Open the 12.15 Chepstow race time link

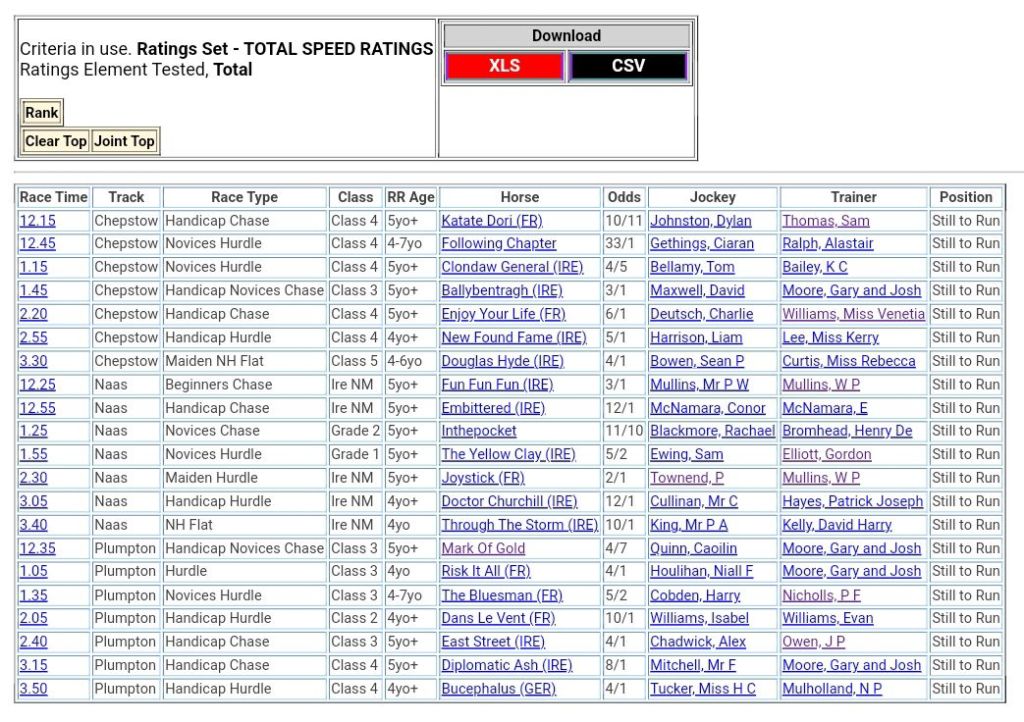[38, 221]
